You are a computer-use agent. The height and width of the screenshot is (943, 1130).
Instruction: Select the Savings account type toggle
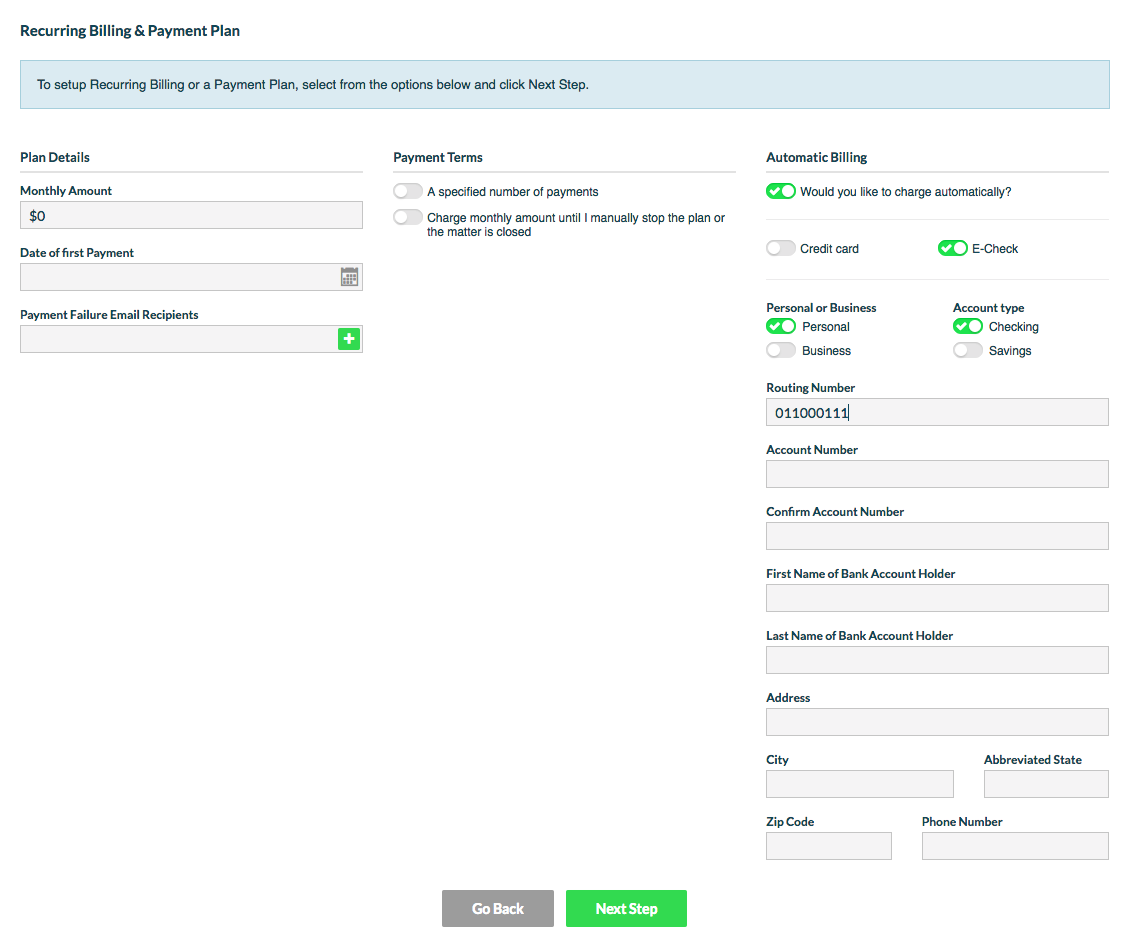968,350
